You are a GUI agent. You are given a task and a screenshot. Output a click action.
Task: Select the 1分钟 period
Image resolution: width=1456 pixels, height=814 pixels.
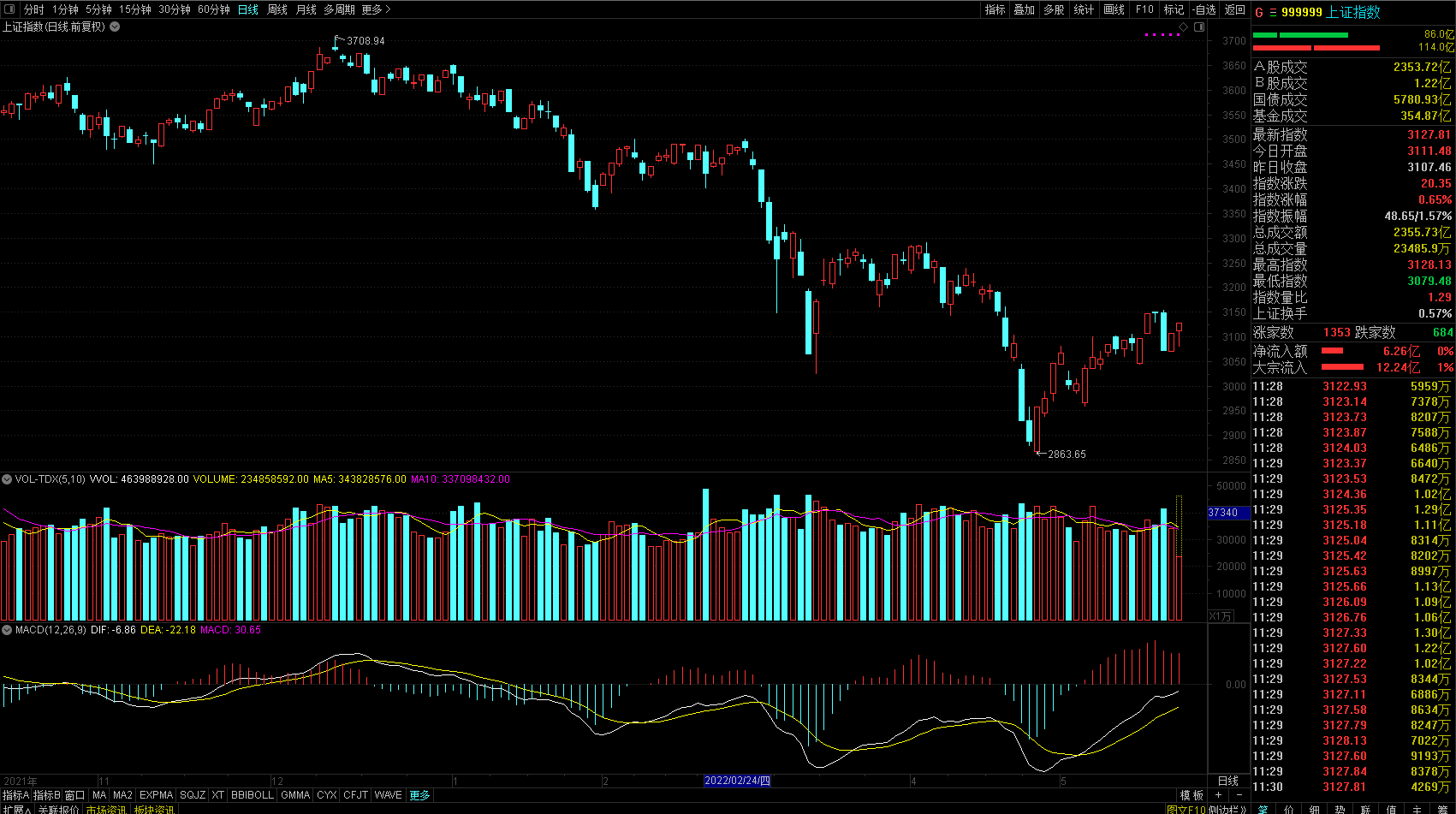pyautogui.click(x=65, y=9)
